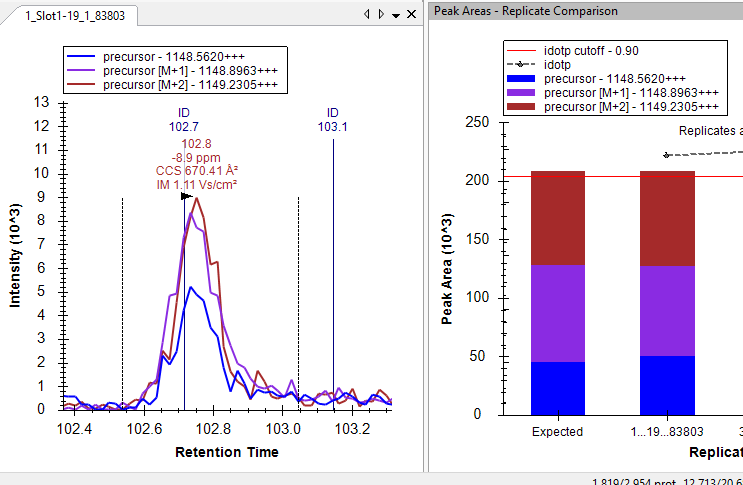Click the left dashed peak boundary line
The height and width of the screenshot is (485, 743).
[x=123, y=300]
